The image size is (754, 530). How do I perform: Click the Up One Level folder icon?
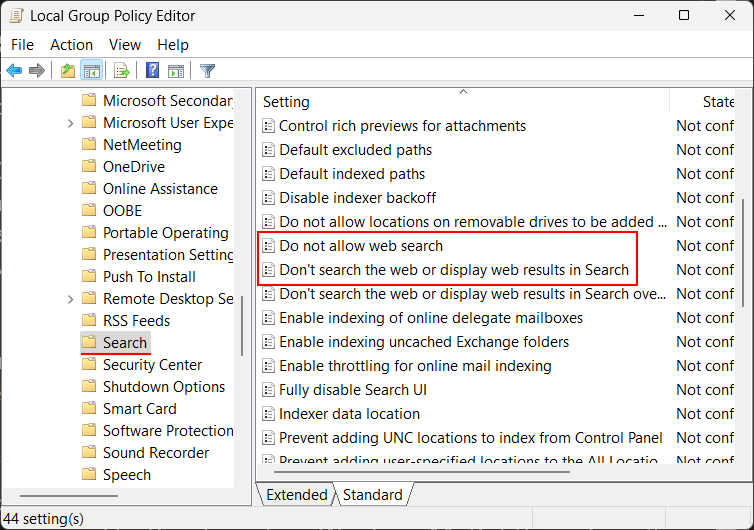[67, 70]
